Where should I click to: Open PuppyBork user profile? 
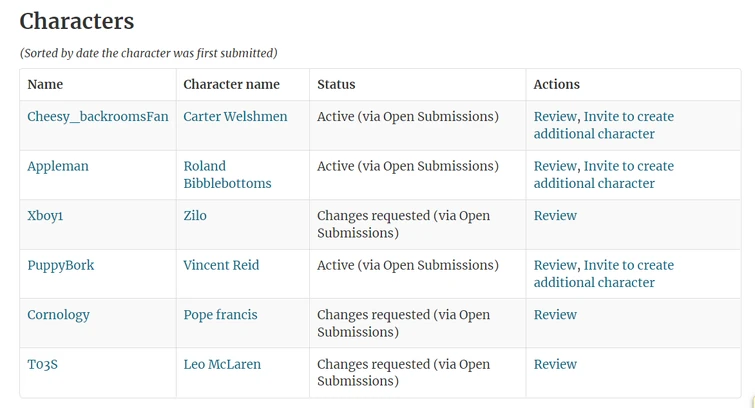coord(61,265)
